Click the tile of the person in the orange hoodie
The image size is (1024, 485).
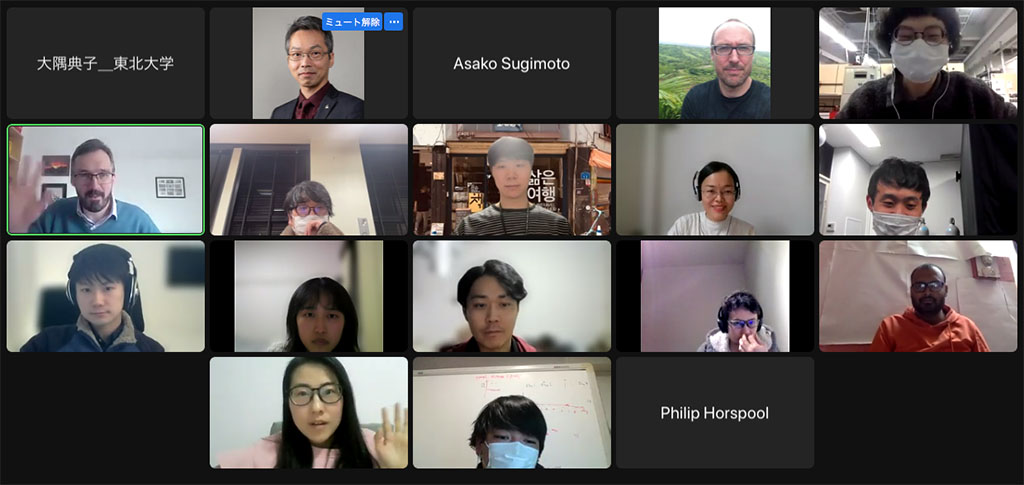click(x=918, y=296)
